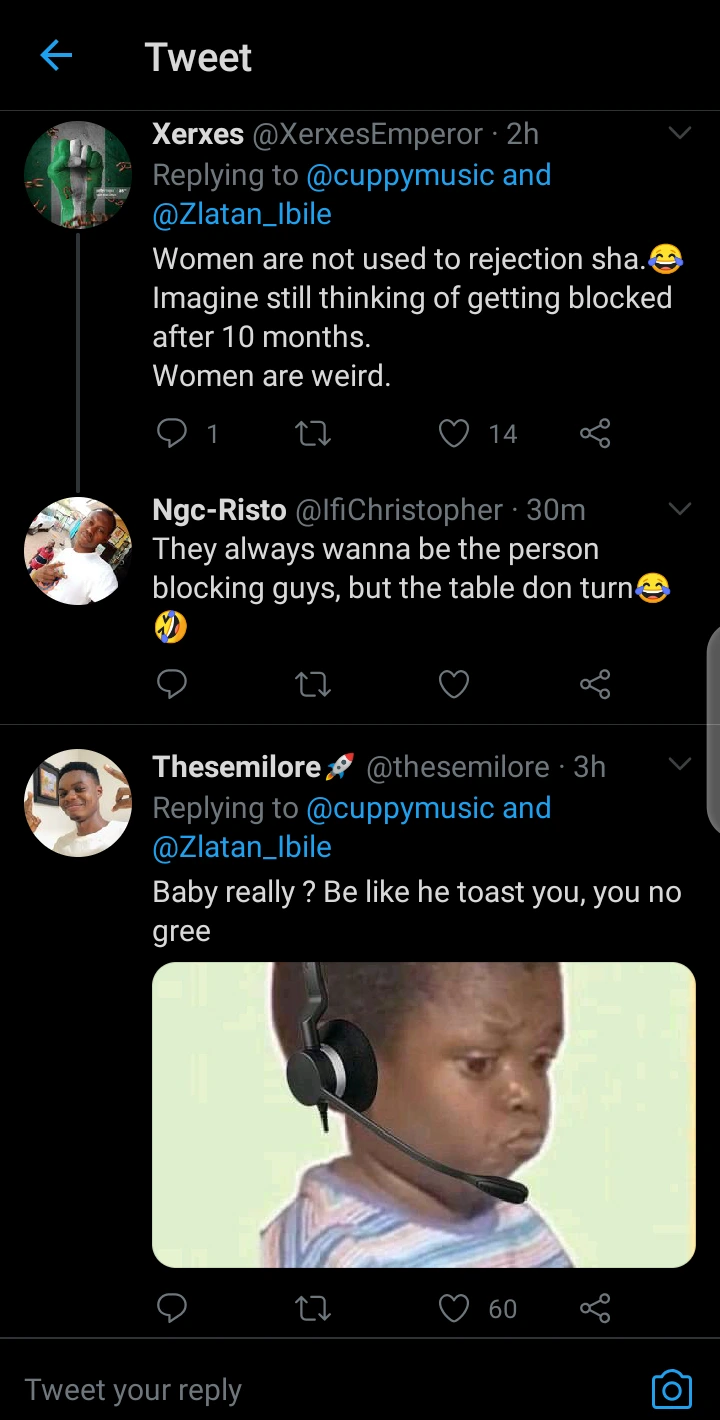This screenshot has width=720, height=1420.
Task: Retweet Ngc-Risto's tweet
Action: 314,684
